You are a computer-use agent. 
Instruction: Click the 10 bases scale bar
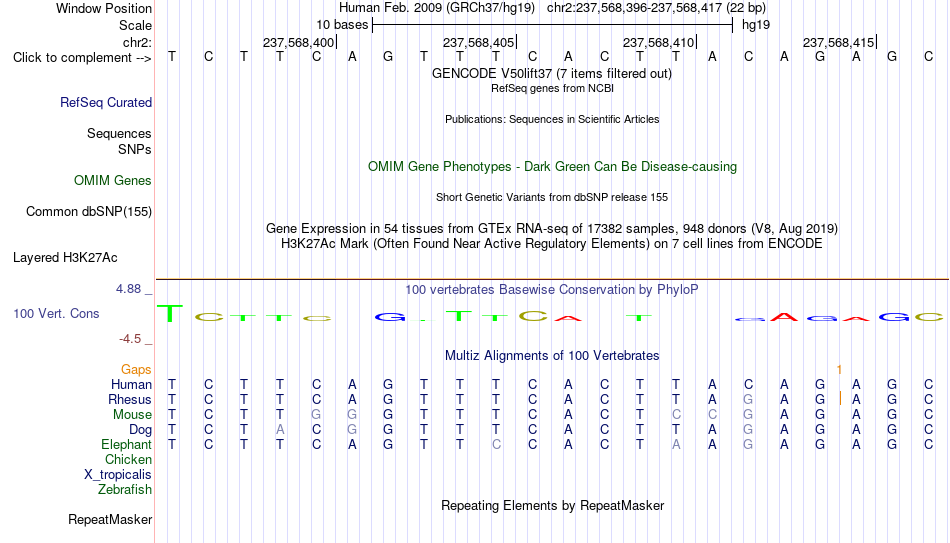pos(553,25)
